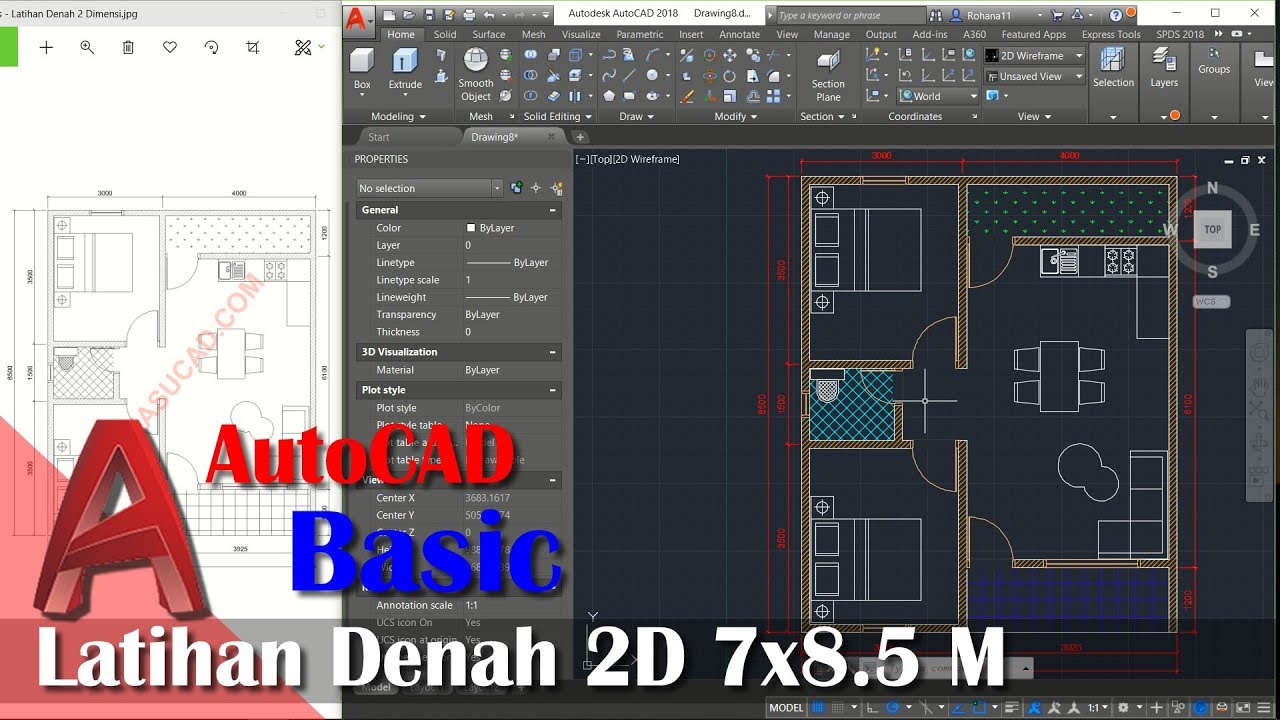
Task: Click the Layer value field
Action: [512, 245]
